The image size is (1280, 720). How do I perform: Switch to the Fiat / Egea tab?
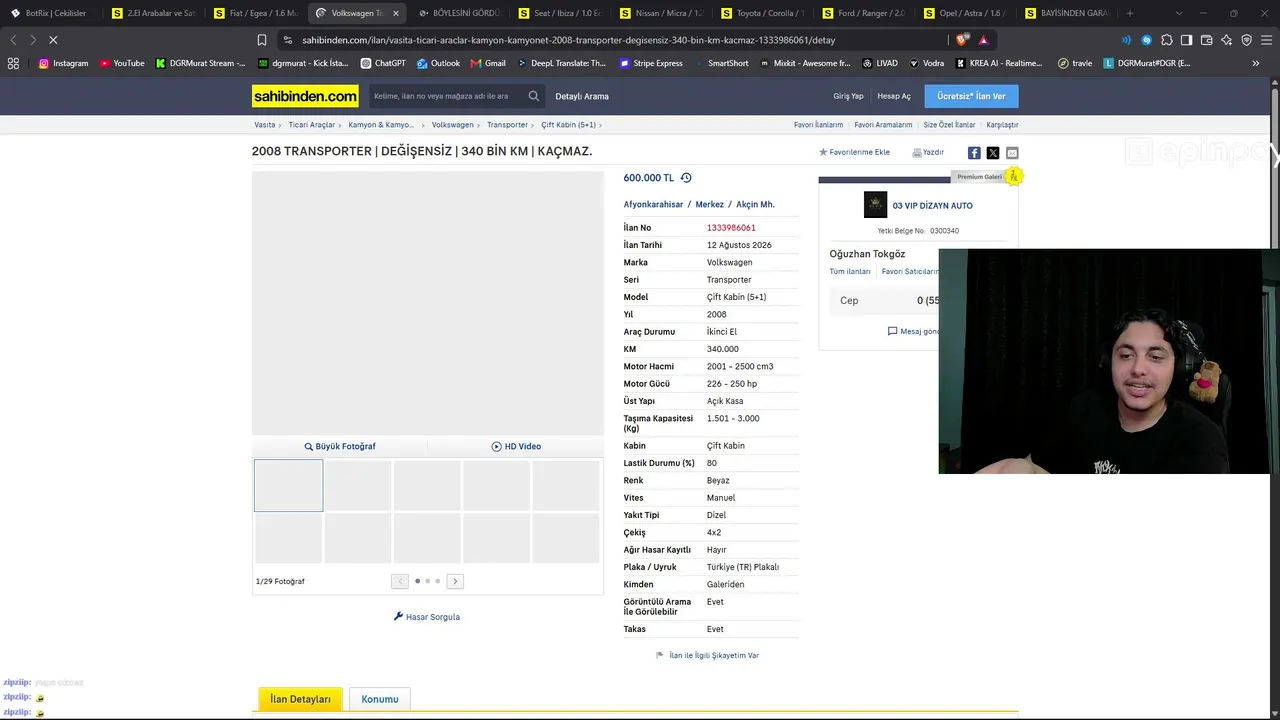tap(255, 13)
